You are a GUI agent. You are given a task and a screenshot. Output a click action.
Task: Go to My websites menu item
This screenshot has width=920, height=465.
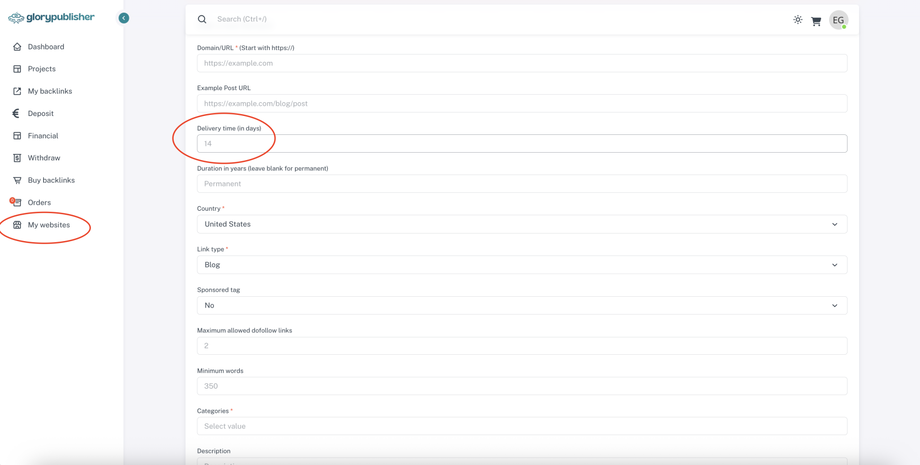(x=49, y=225)
